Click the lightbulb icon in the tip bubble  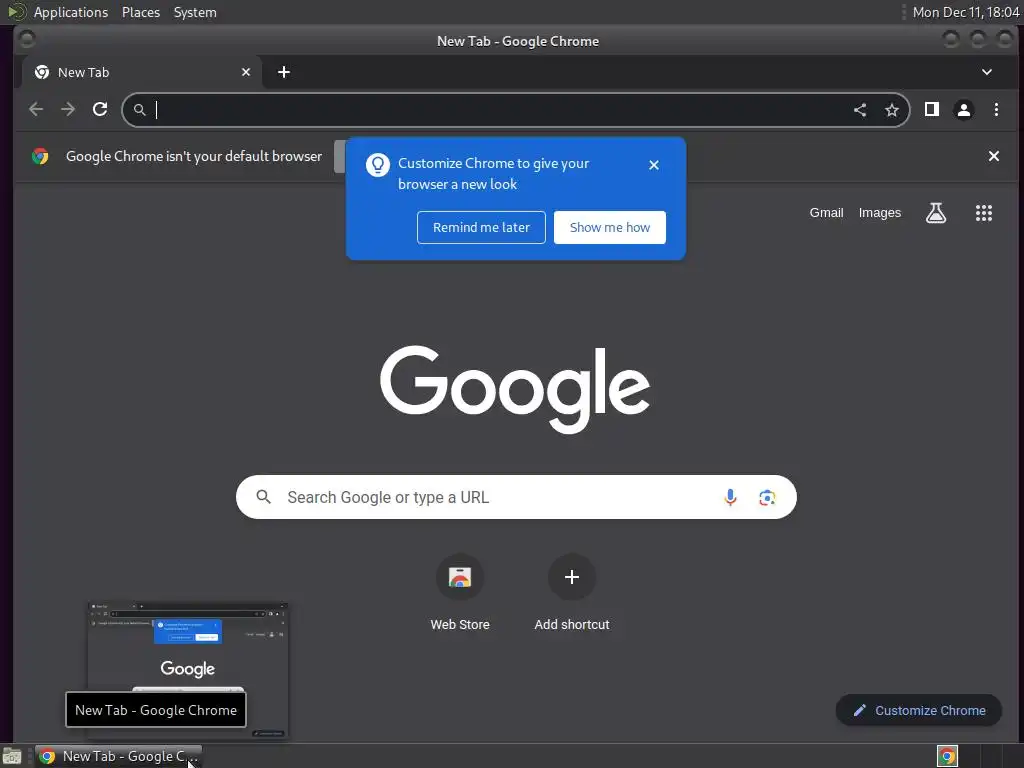pyautogui.click(x=377, y=165)
